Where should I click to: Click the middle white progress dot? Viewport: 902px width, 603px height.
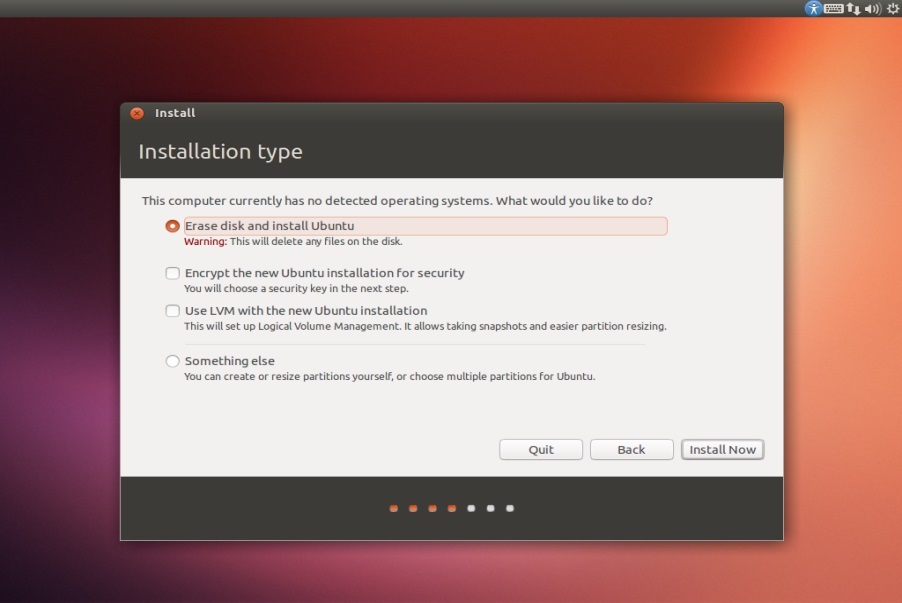coord(490,508)
